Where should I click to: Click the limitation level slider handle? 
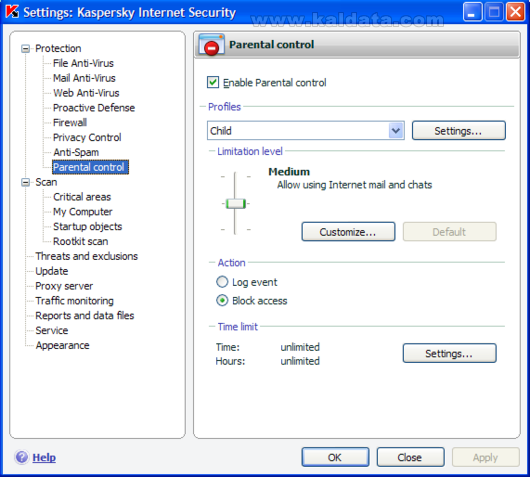click(235, 204)
